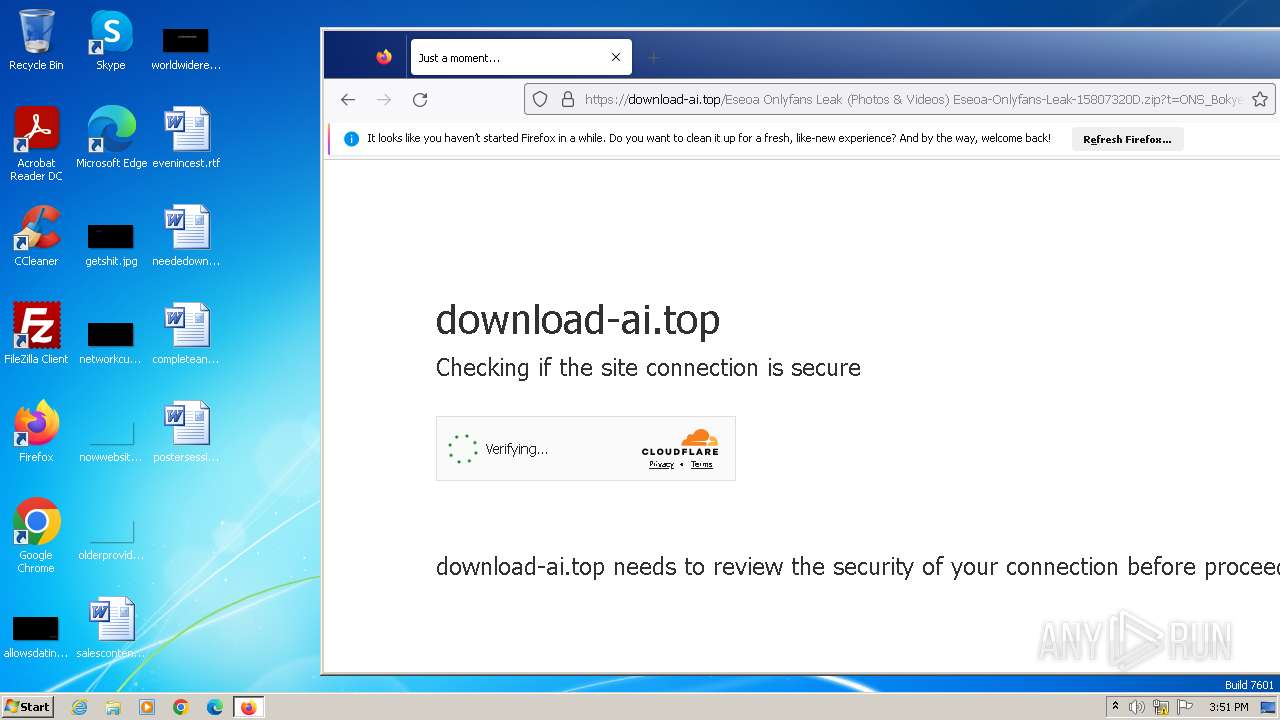1280x720 pixels.
Task: Open the olderprovid file icon
Action: pyautogui.click(x=111, y=539)
